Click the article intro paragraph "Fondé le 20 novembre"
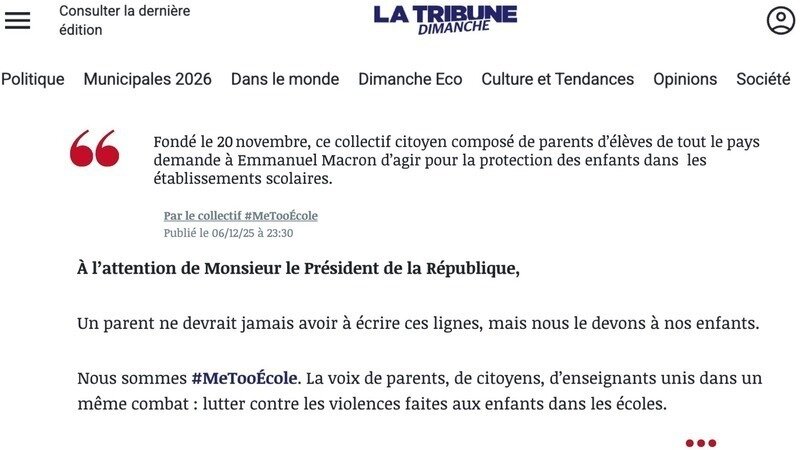This screenshot has height=450, width=800. coord(455,160)
